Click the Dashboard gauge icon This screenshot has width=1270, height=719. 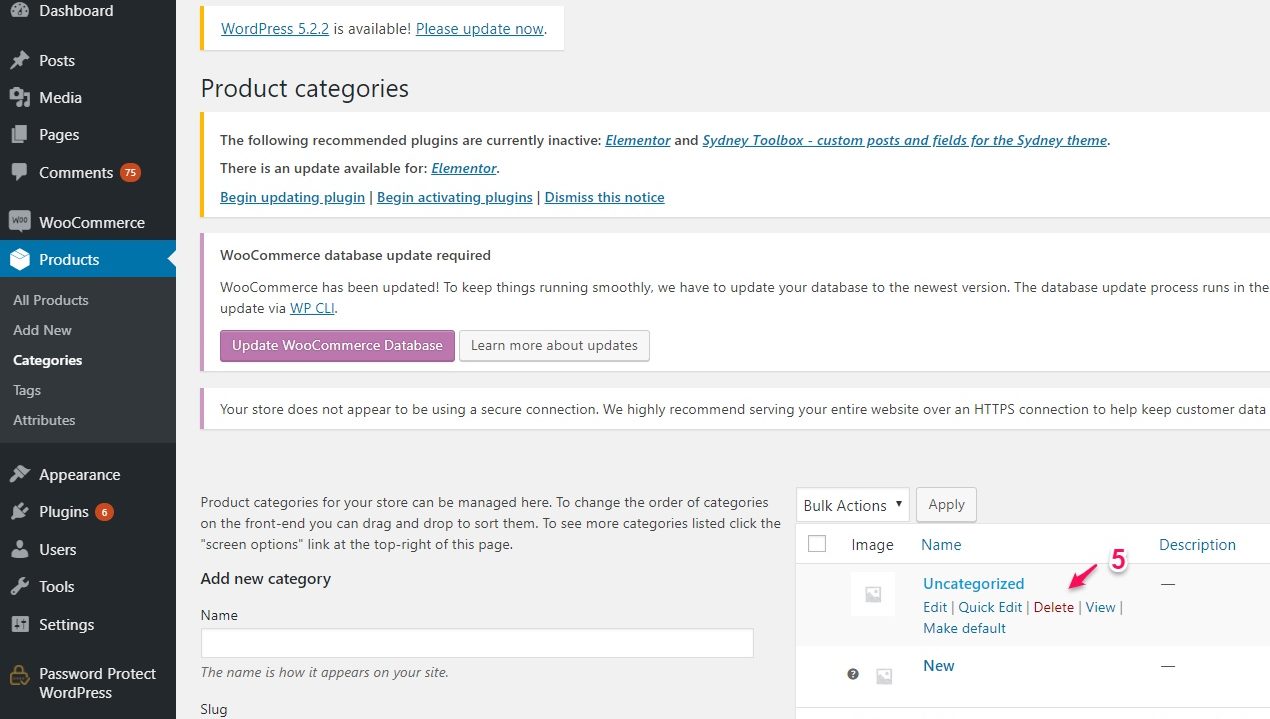click(x=19, y=11)
